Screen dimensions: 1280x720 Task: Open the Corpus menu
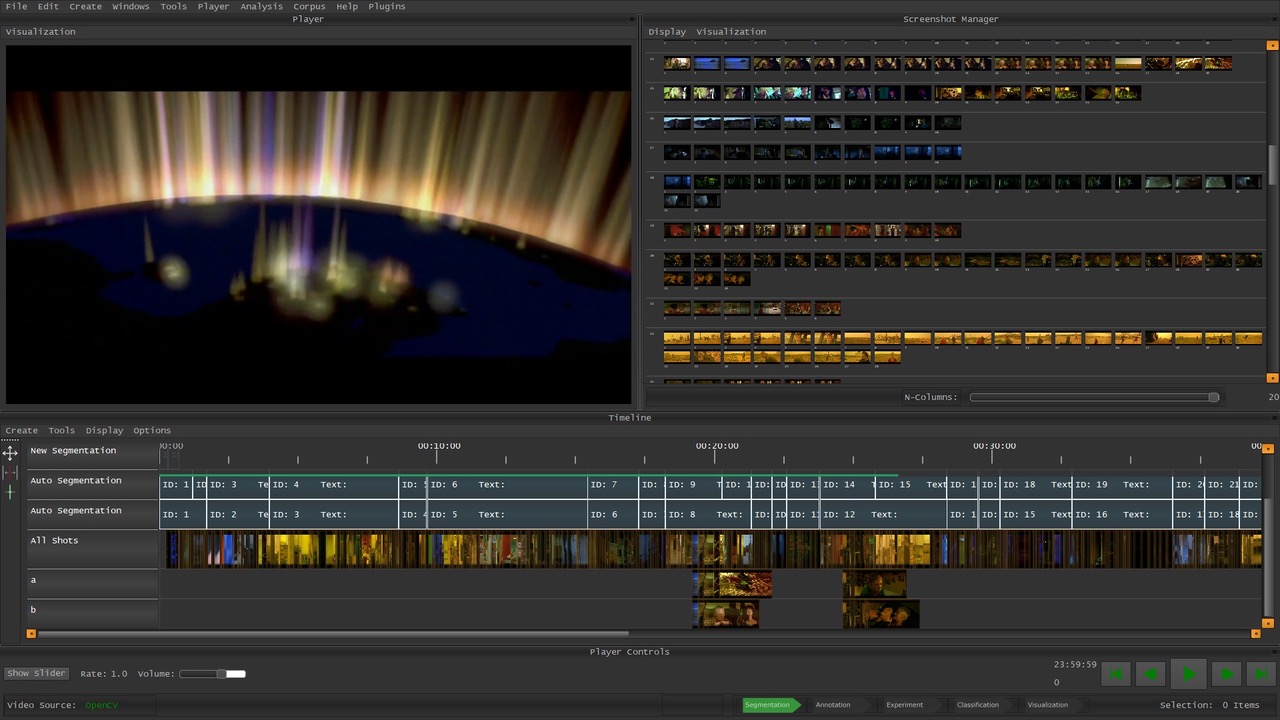pyautogui.click(x=309, y=6)
